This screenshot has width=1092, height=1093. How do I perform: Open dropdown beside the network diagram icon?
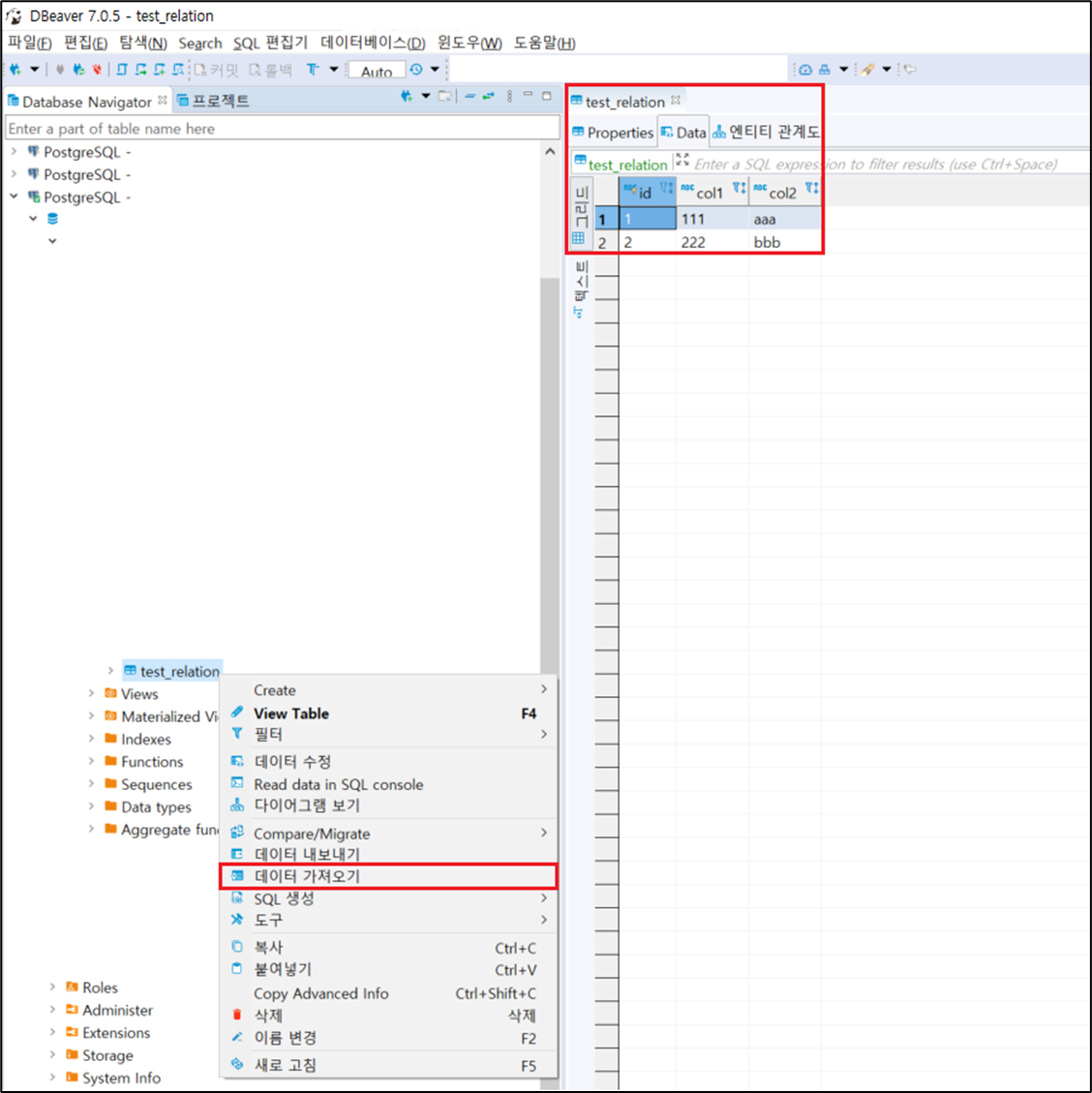[843, 69]
